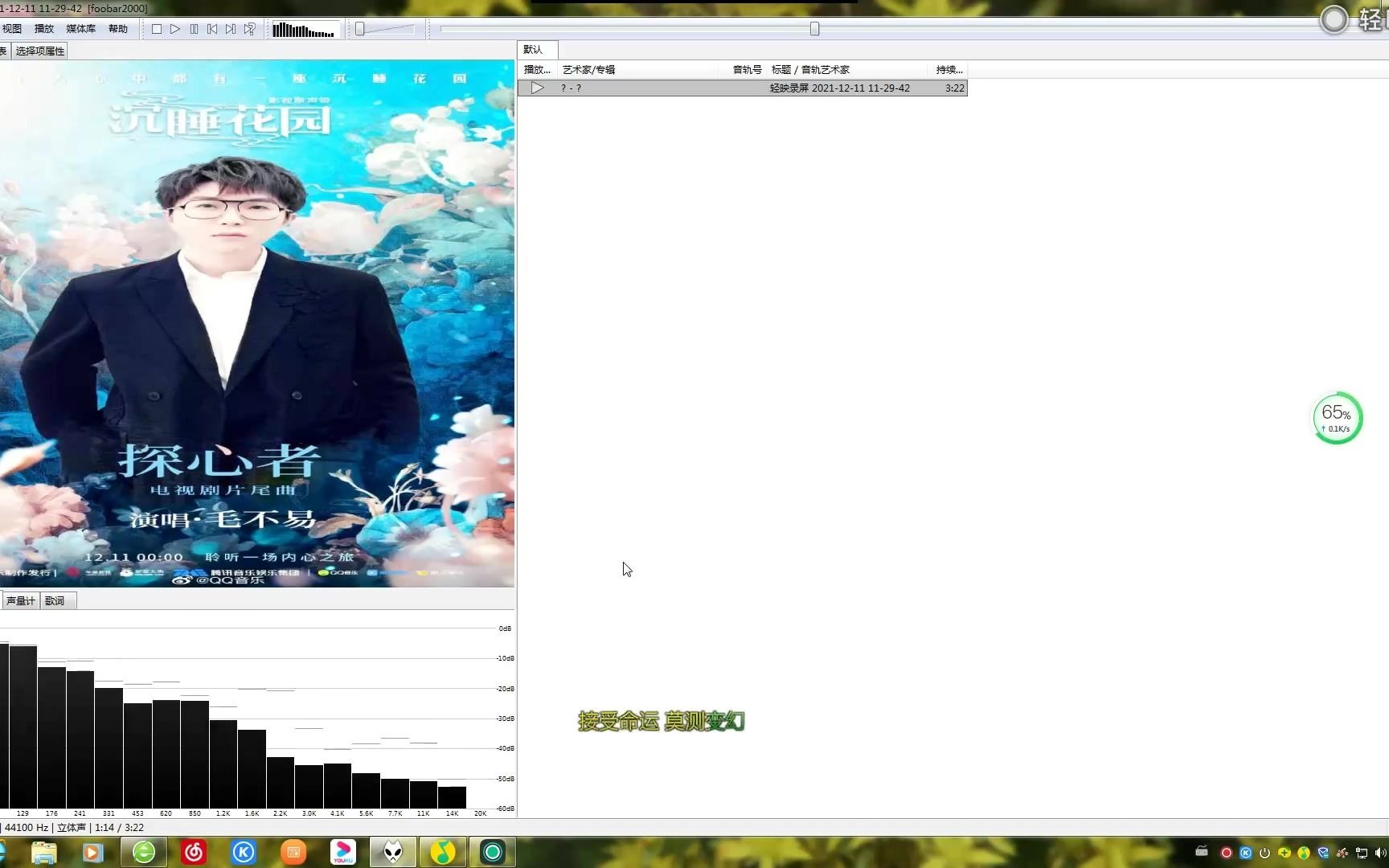The height and width of the screenshot is (868, 1389).
Task: Click the album art of 探心者
Action: click(x=257, y=323)
